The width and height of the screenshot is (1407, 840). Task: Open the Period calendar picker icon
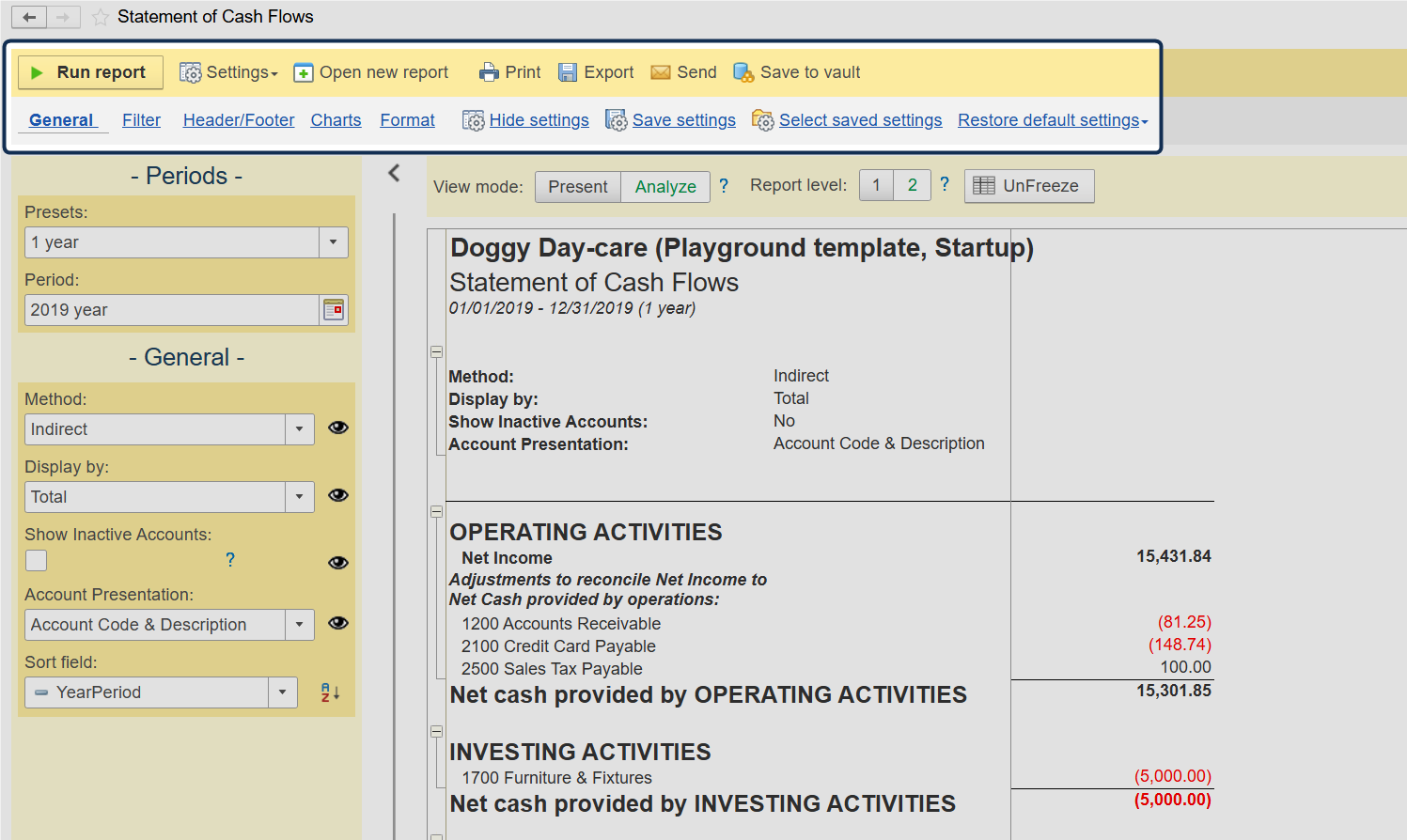point(334,310)
